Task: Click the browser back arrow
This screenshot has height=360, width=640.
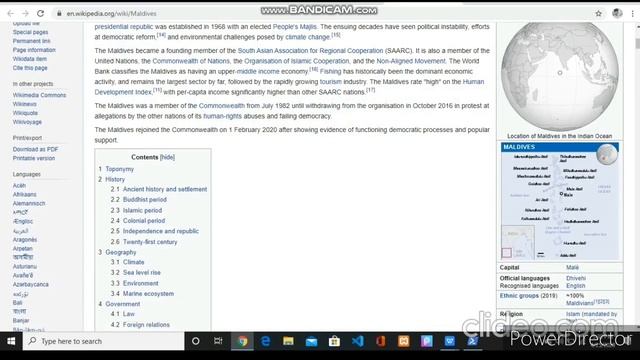Action: [11, 13]
